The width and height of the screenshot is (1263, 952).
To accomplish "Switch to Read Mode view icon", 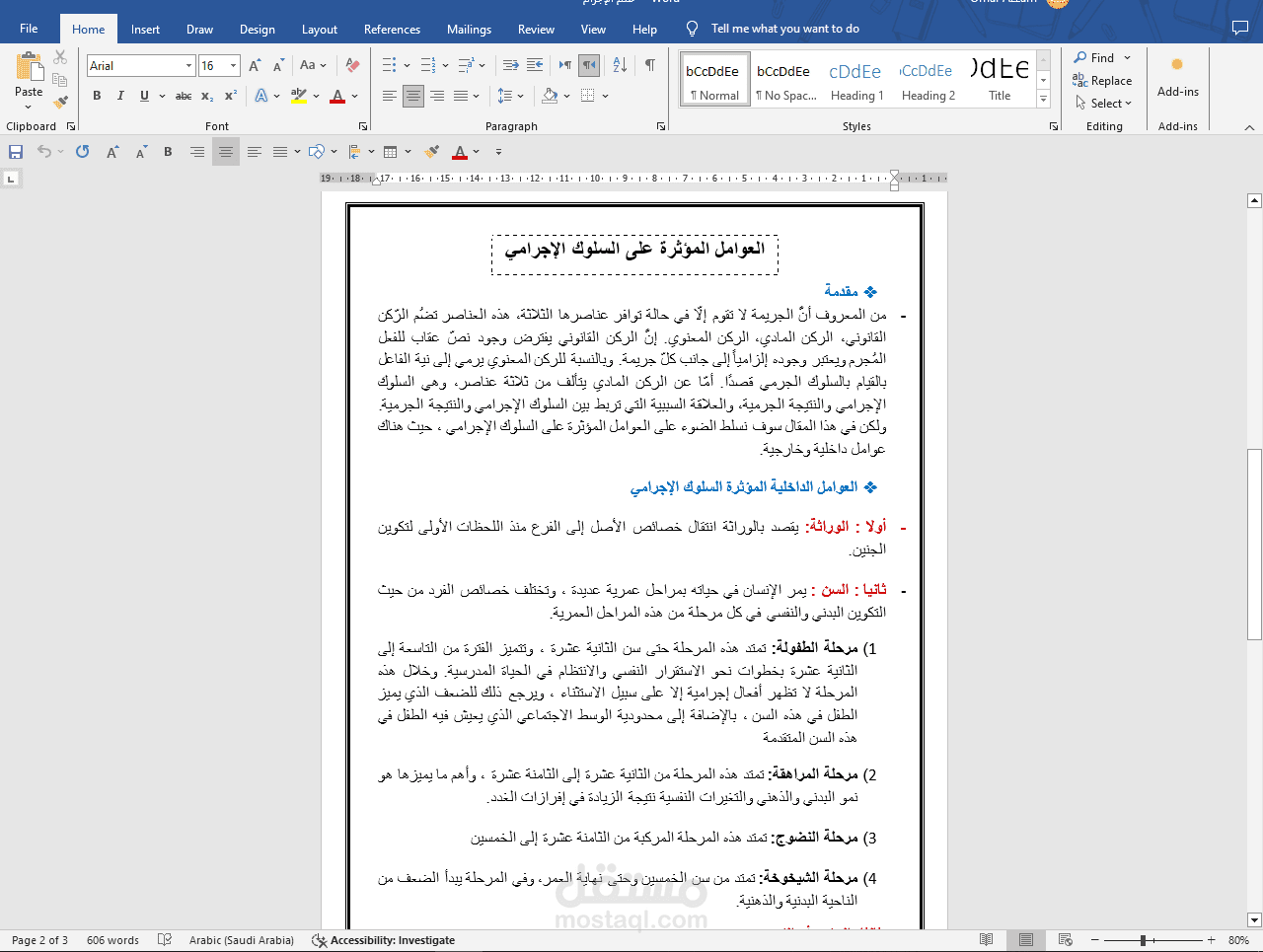I will [x=987, y=940].
